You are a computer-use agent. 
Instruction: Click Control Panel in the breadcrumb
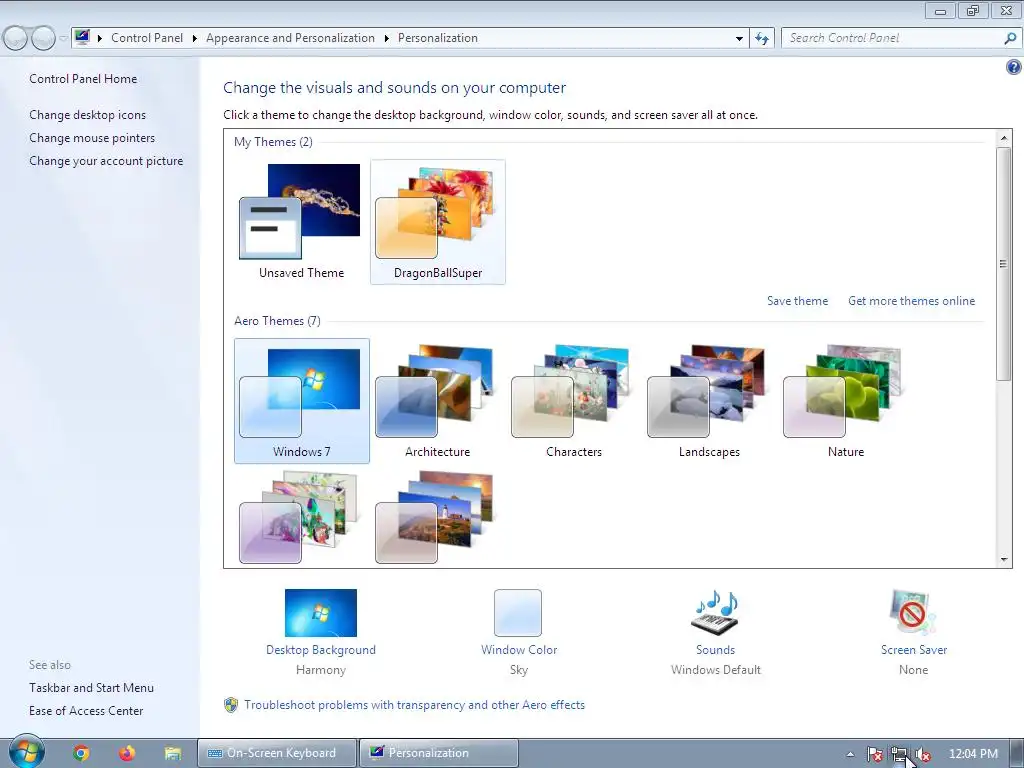147,38
